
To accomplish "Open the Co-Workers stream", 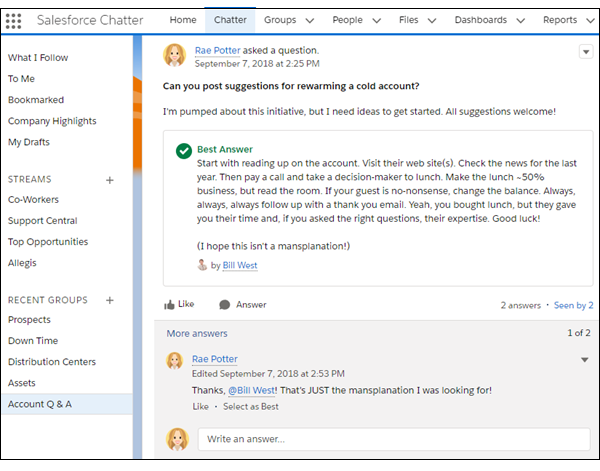I will 33,200.
